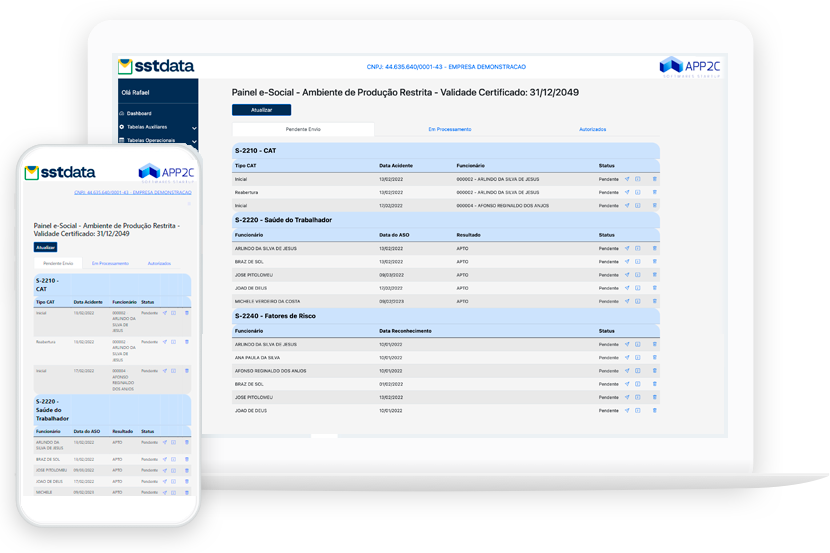Viewport: 830px width, 553px height.
Task: Switch to Autorizados tab on phone
Action: [x=159, y=263]
